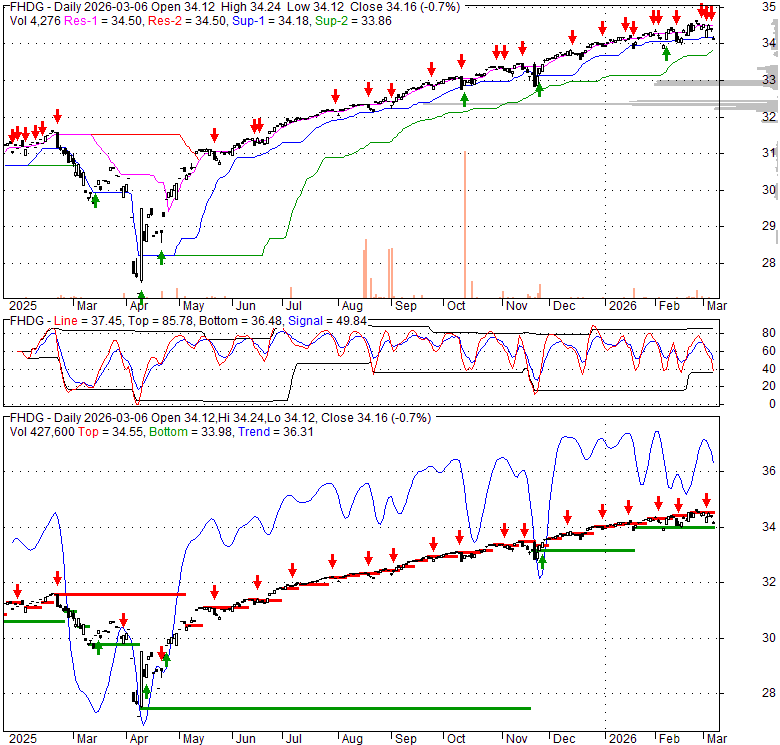Select the red sell arrow above May in top chart

click(x=214, y=135)
